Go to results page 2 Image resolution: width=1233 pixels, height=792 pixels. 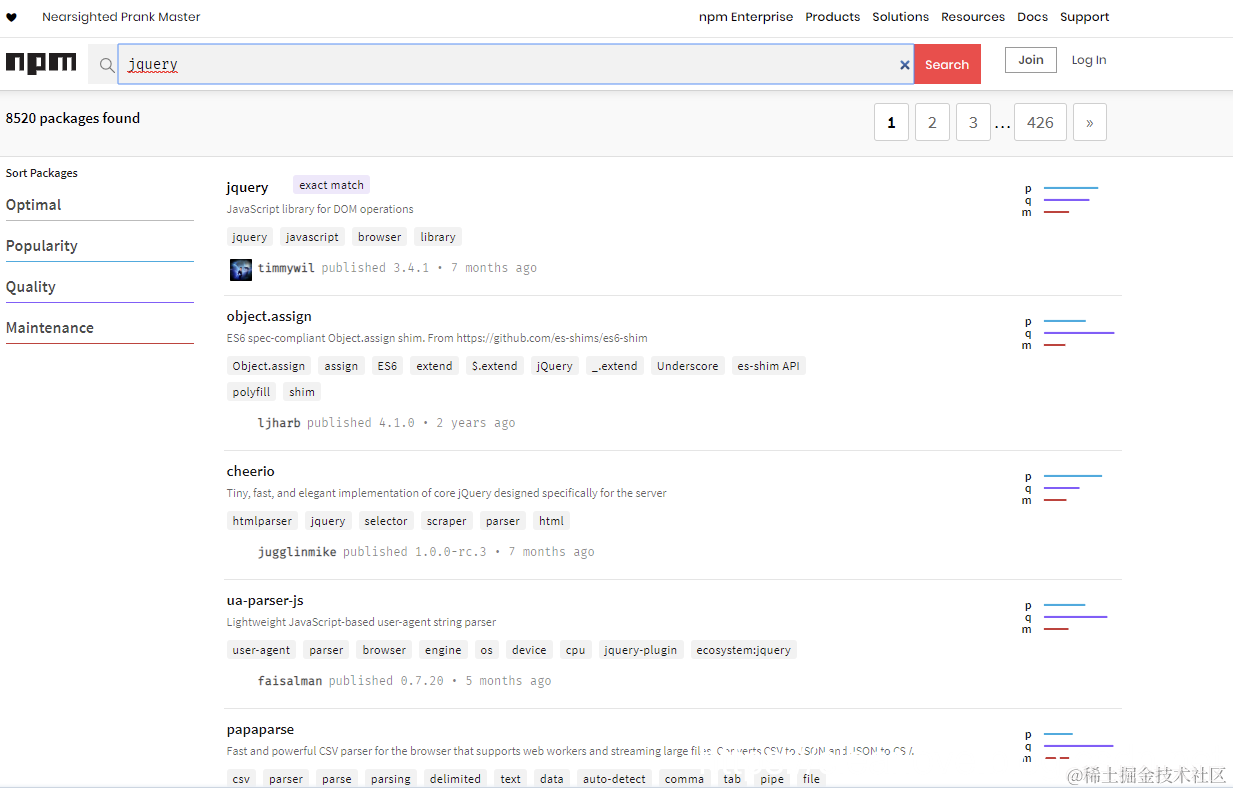[x=932, y=122]
